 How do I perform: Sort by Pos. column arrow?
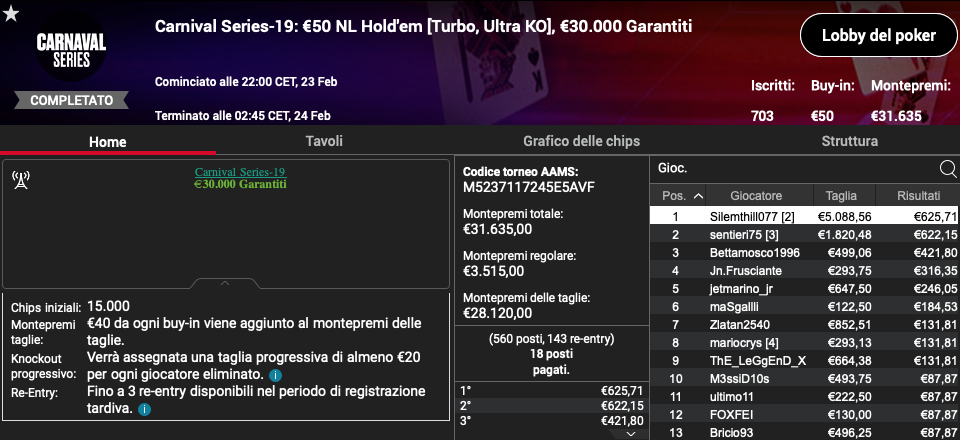(698, 196)
